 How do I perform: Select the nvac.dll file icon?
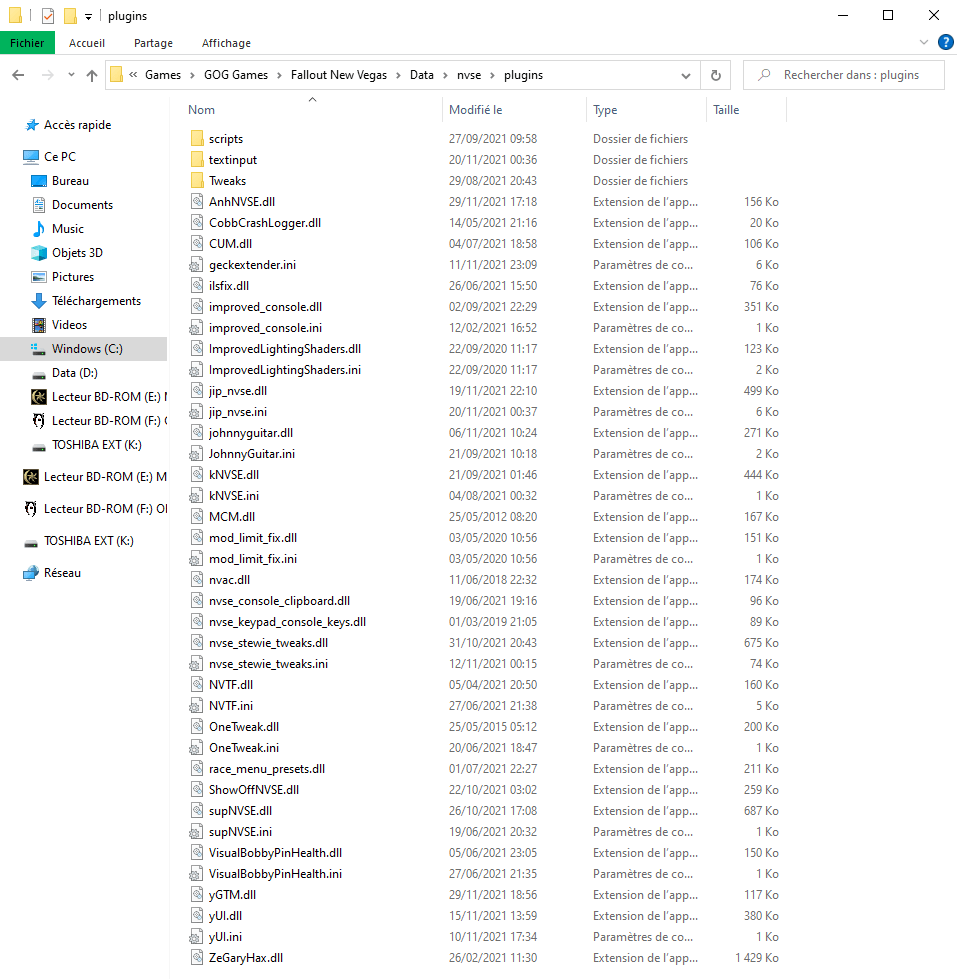(x=197, y=579)
